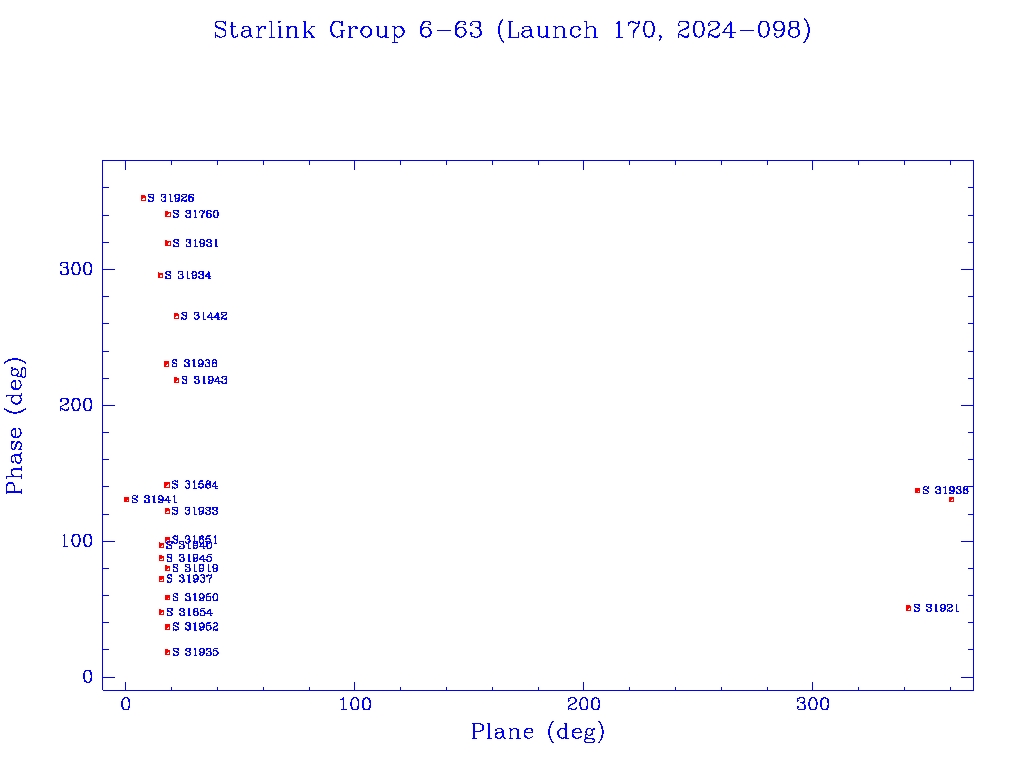
Task: Select the S 31943 satellite label
Action: 204,380
